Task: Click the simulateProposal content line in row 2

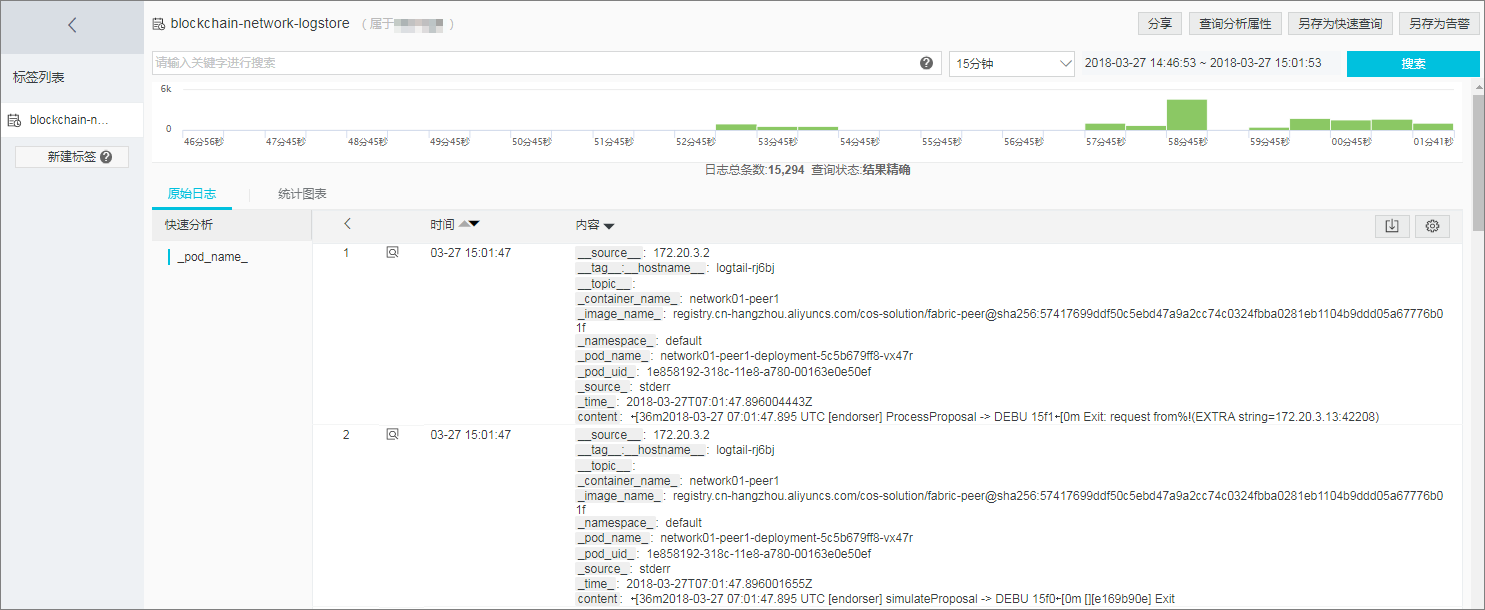Action: coord(876,598)
